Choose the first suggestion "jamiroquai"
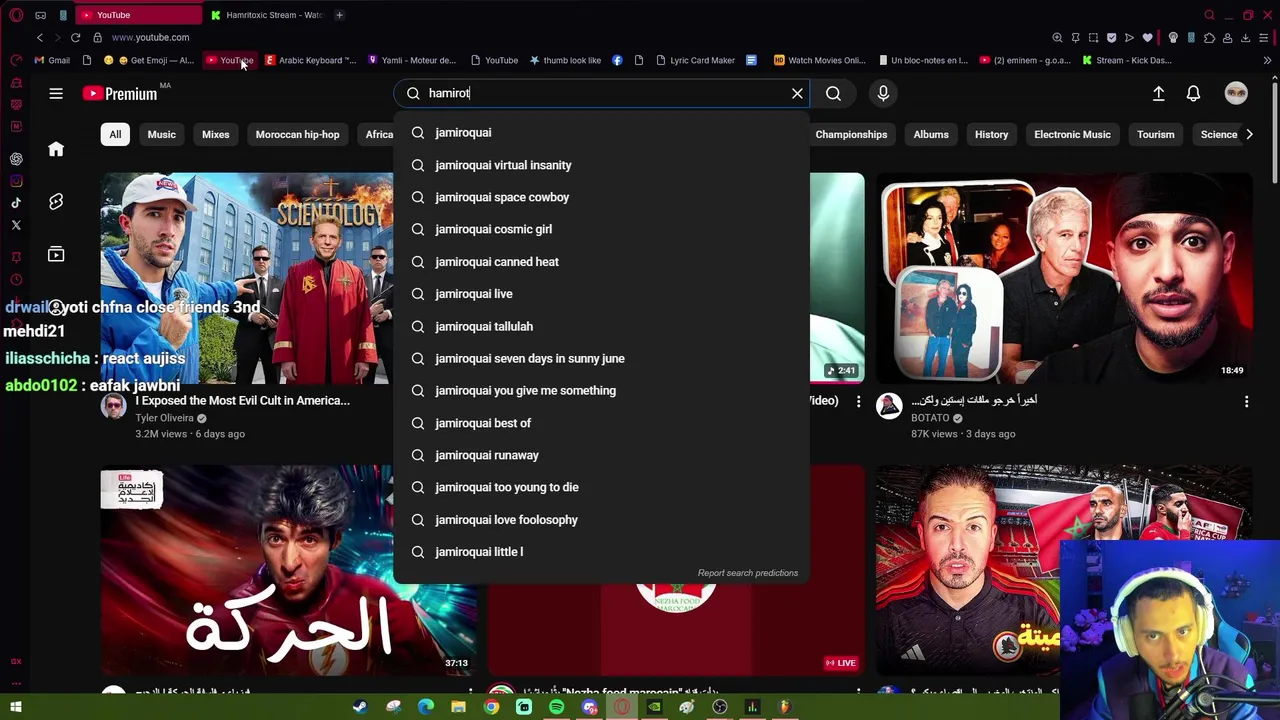 [601, 132]
